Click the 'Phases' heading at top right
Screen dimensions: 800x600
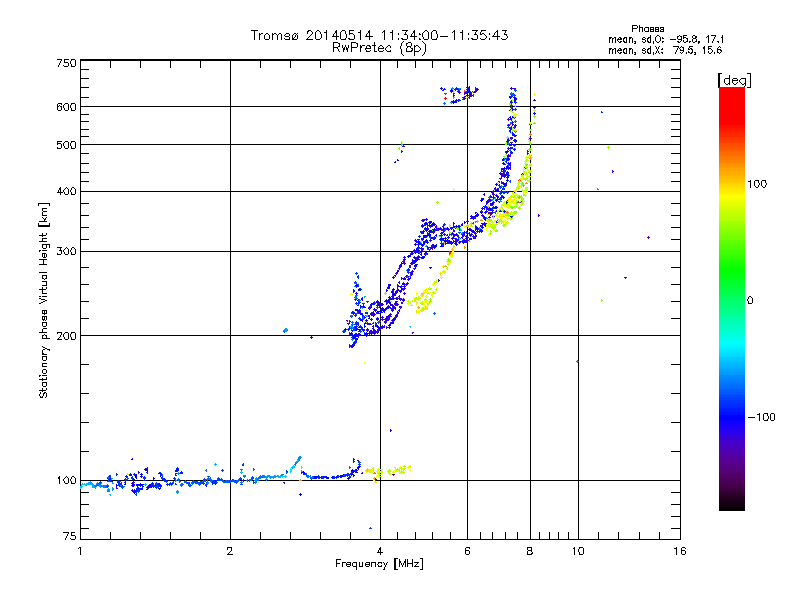tap(647, 29)
